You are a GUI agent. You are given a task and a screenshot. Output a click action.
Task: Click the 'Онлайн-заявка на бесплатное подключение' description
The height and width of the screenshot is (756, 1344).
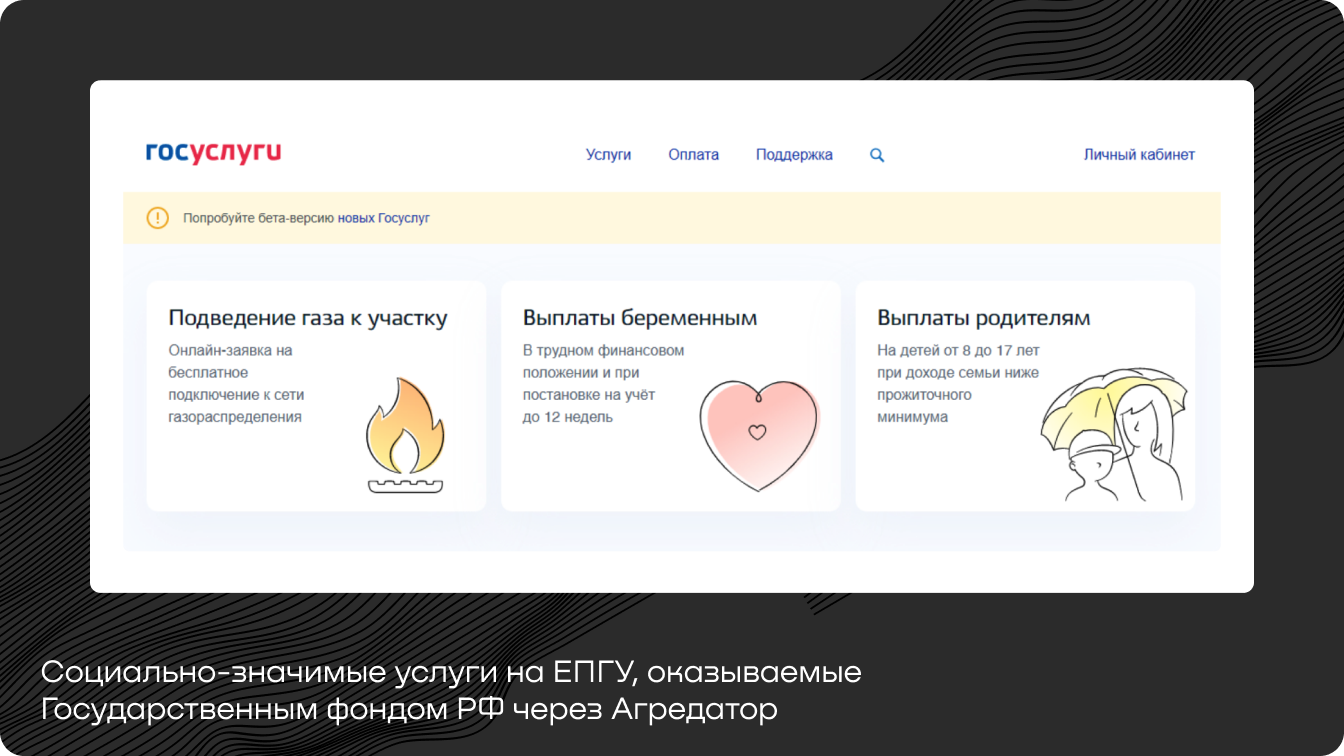235,383
